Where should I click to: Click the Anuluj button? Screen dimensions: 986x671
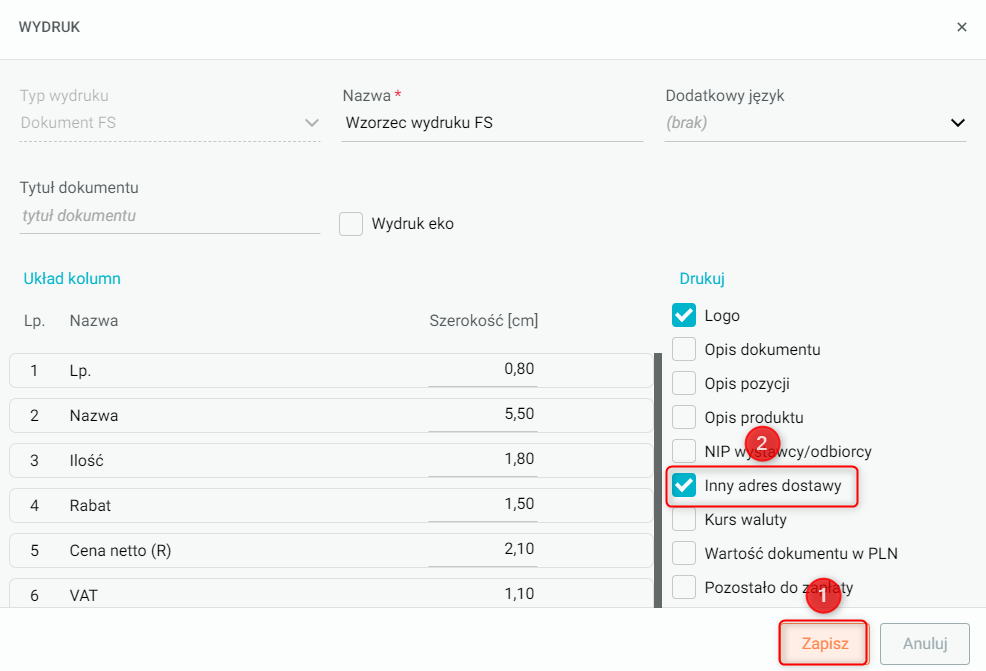(x=924, y=644)
